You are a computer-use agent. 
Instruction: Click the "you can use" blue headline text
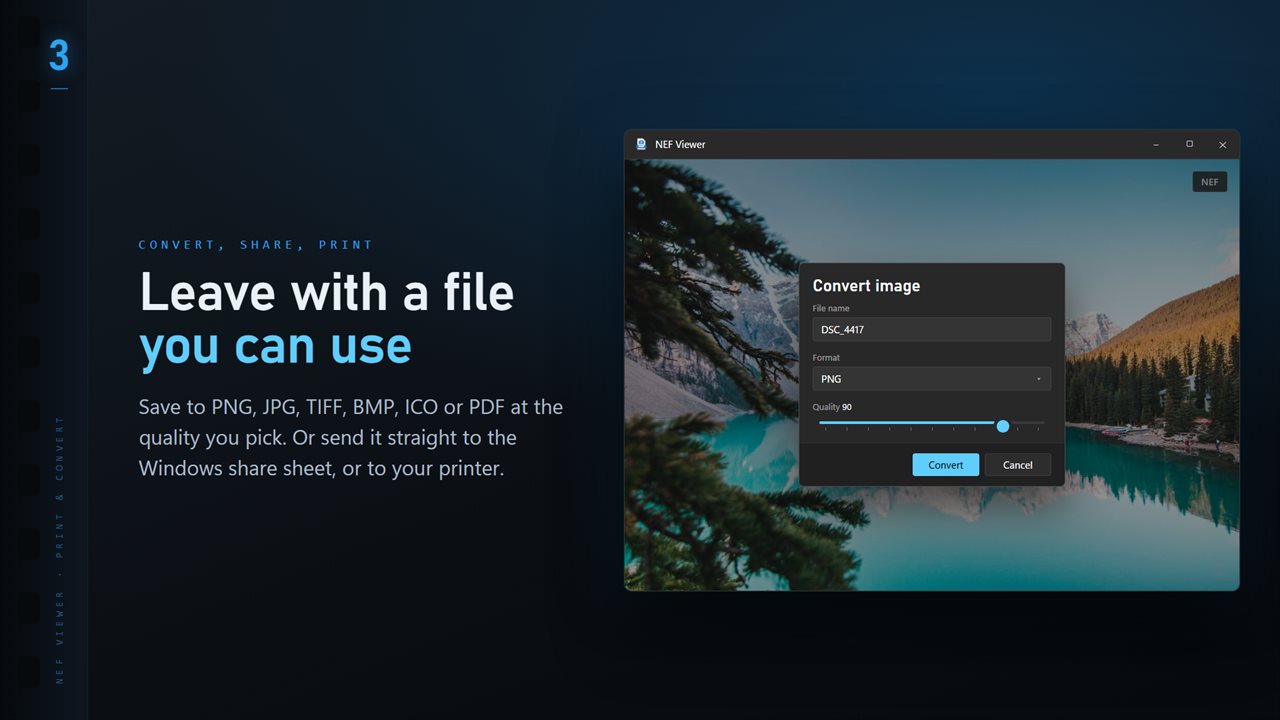275,345
